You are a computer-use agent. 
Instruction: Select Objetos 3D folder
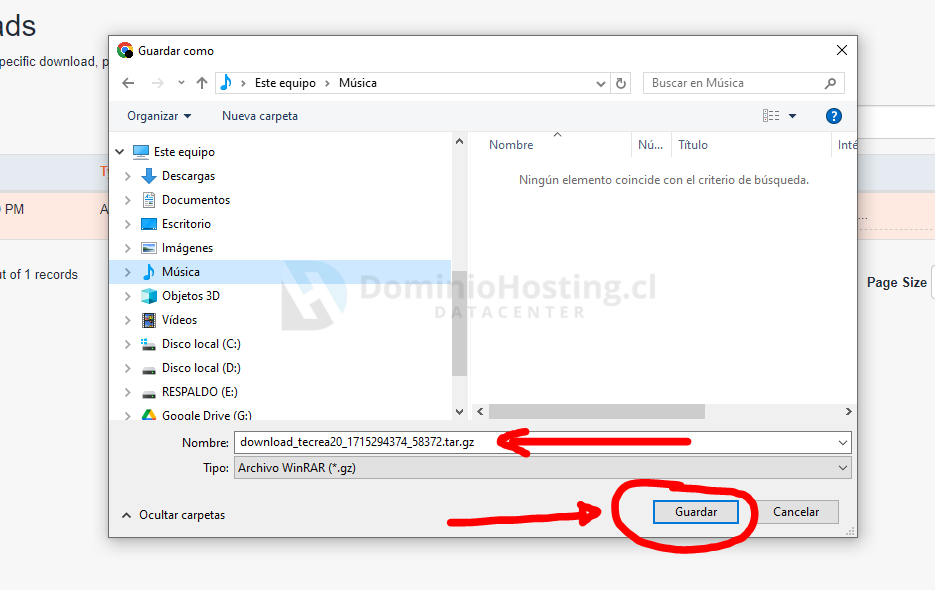click(190, 296)
